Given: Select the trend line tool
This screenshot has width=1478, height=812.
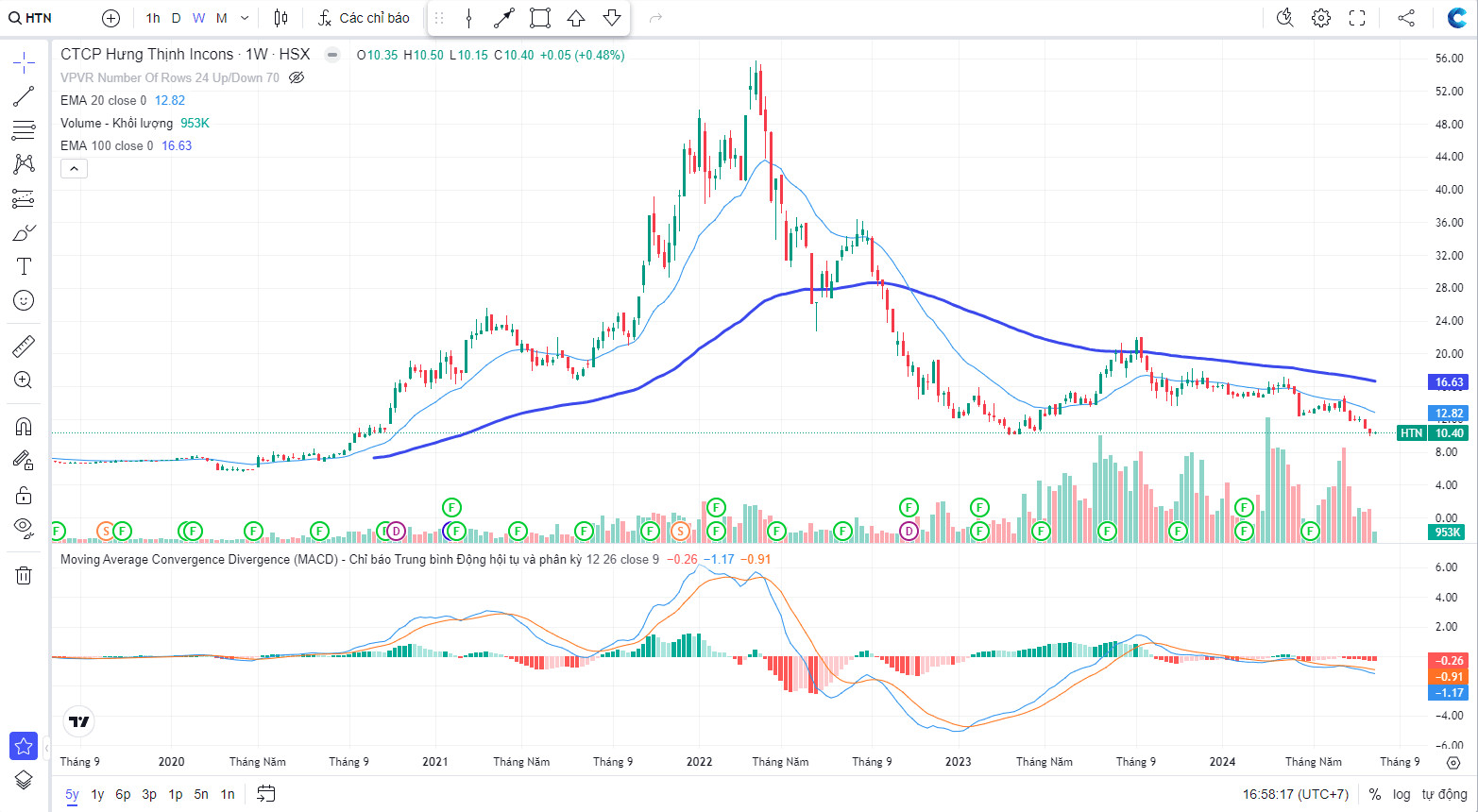Looking at the screenshot, I should (24, 96).
